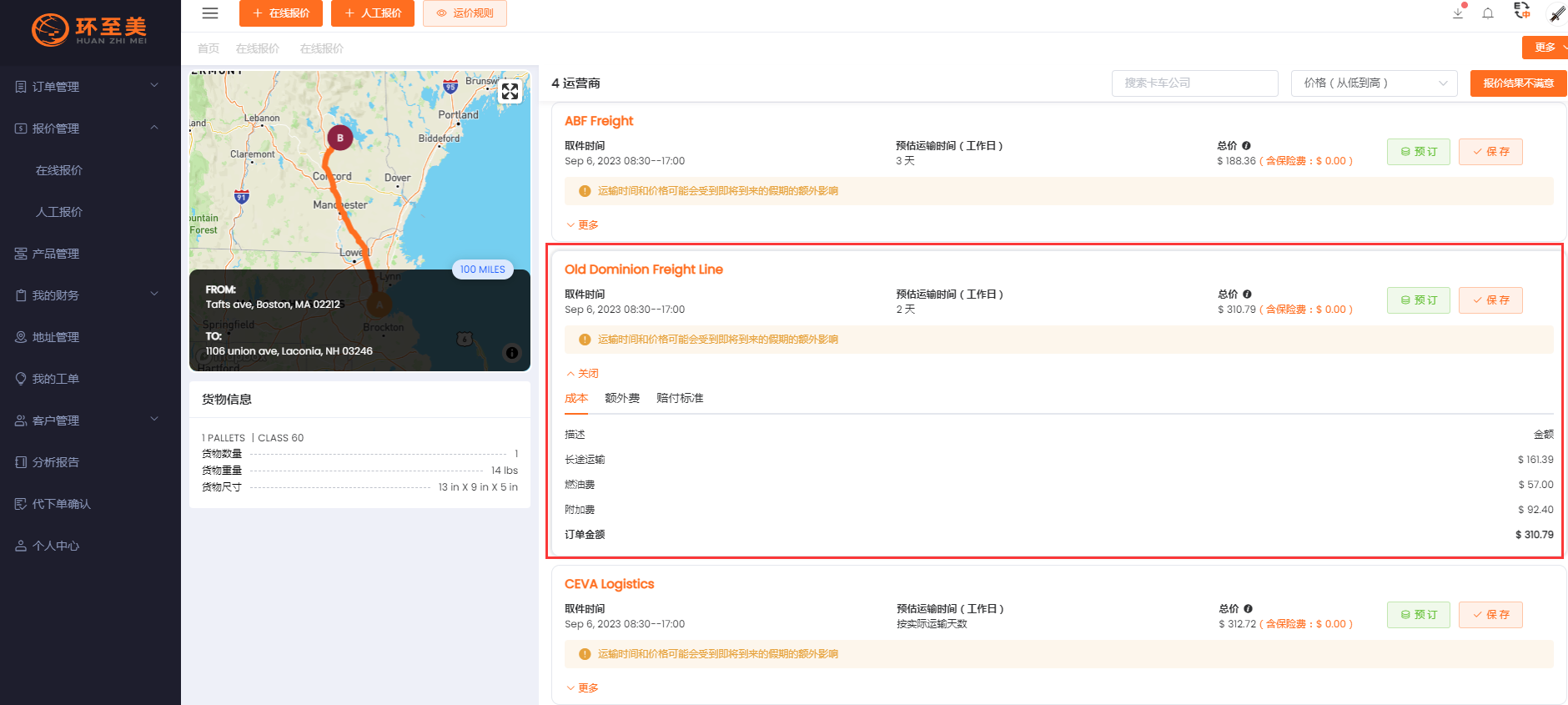The height and width of the screenshot is (705, 1568).
Task: Expand more details under ABF Freight
Action: (583, 225)
